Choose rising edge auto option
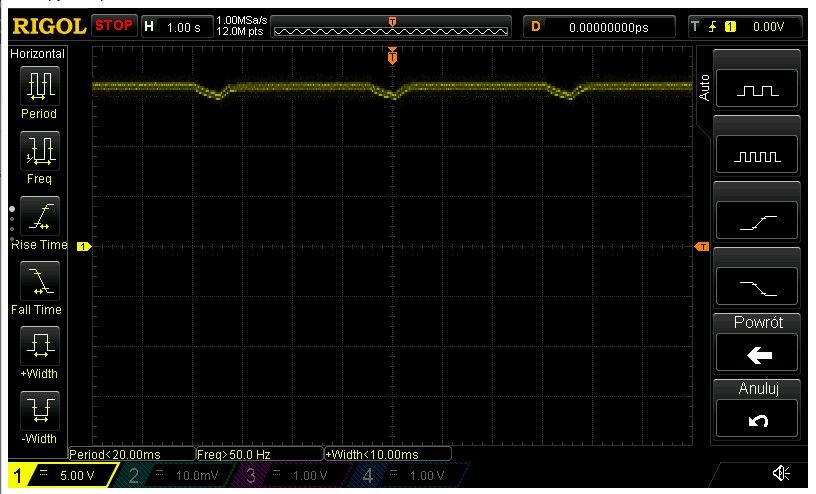 click(757, 220)
